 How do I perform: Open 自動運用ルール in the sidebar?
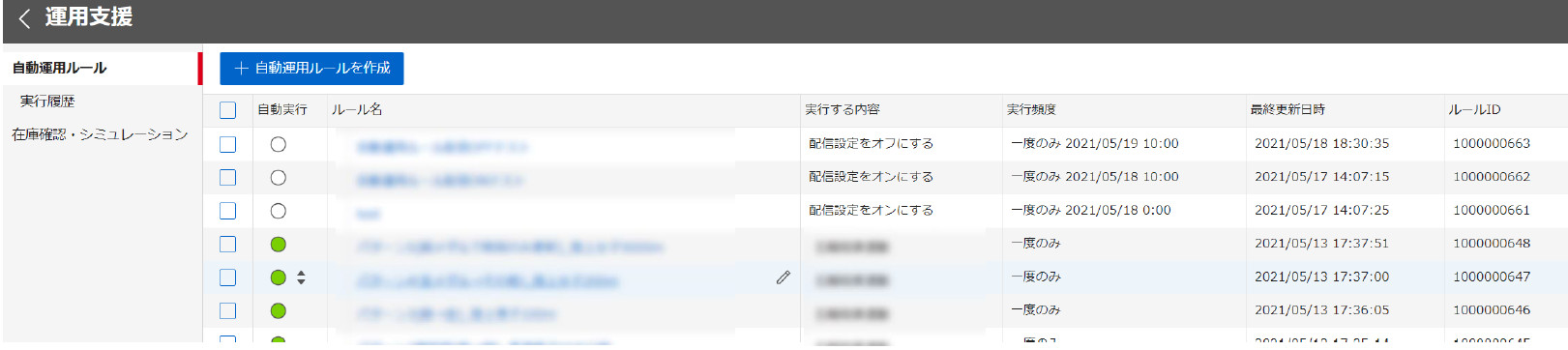(60, 68)
